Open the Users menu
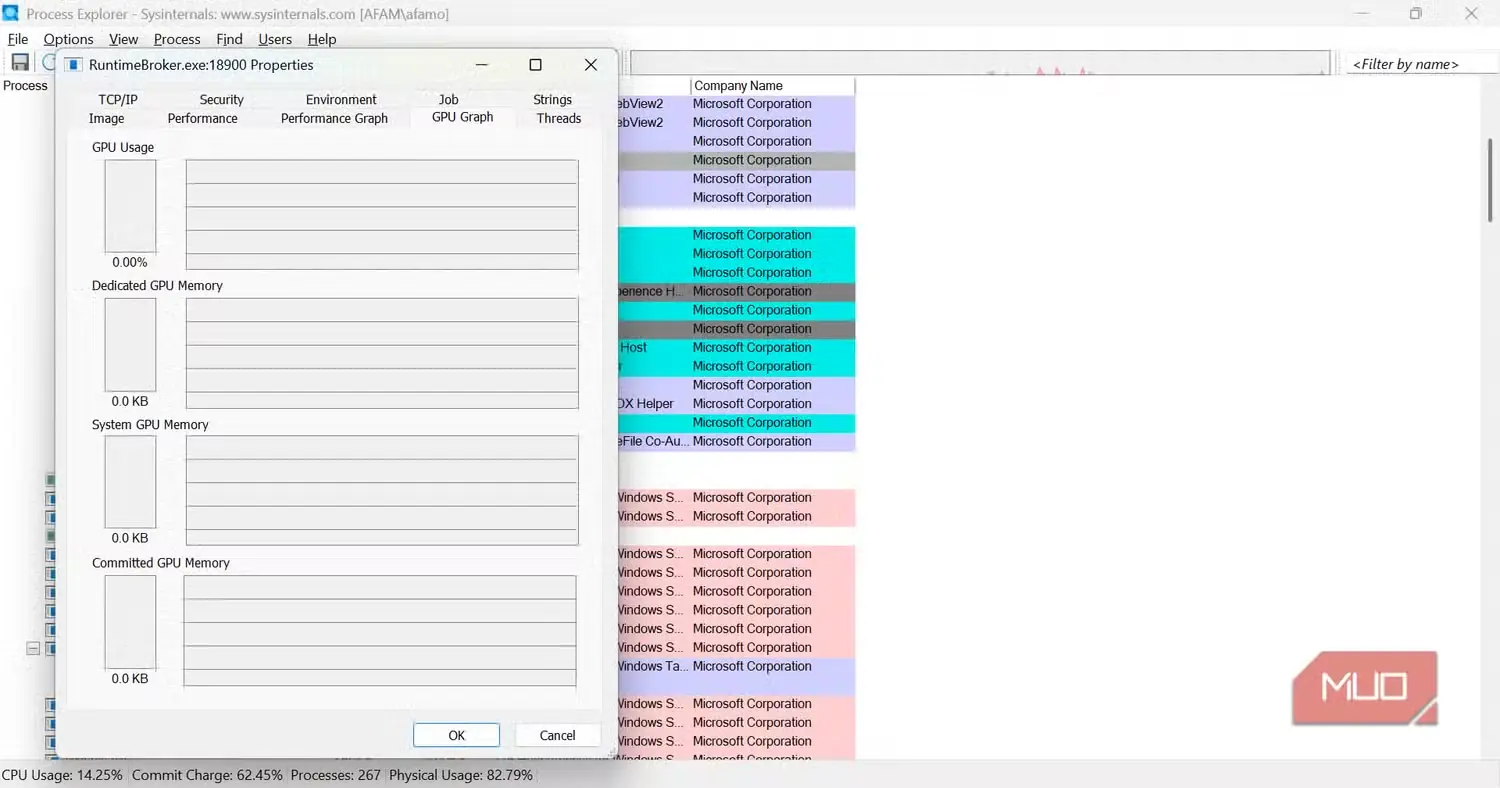Screen dimensions: 1500x788 [x=275, y=39]
